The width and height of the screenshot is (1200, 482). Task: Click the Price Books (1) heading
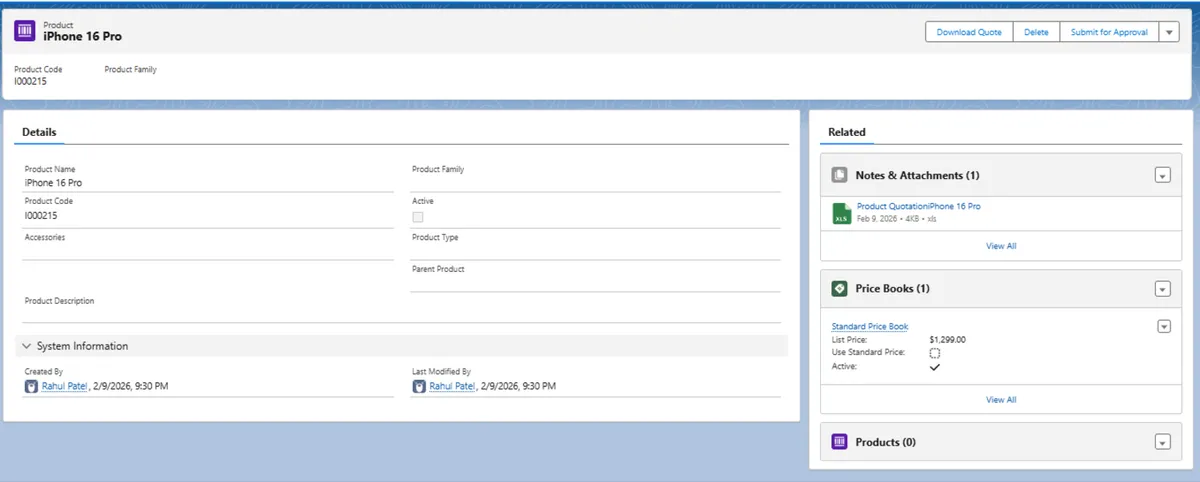(892, 288)
